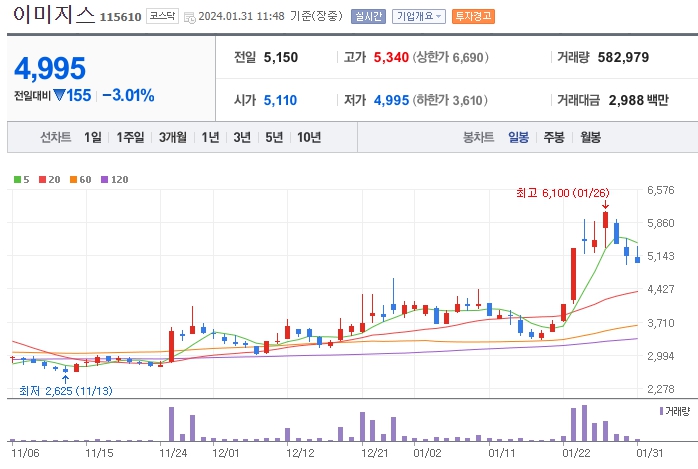
Task: Click the 거래량 value 582,979
Action: [623, 57]
